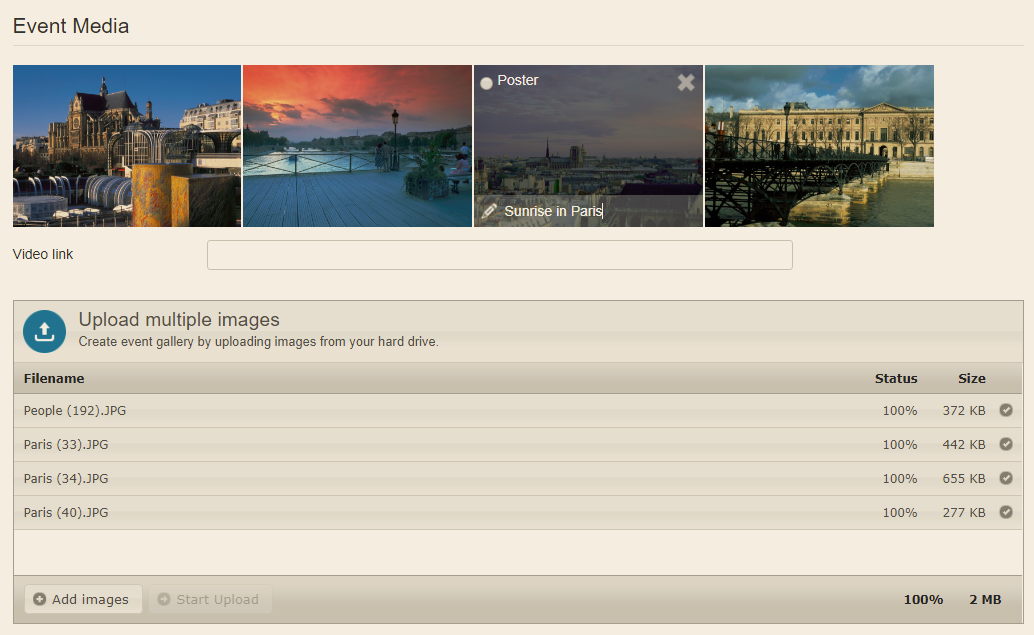Remove the Sunrise in Paris image

pyautogui.click(x=686, y=82)
